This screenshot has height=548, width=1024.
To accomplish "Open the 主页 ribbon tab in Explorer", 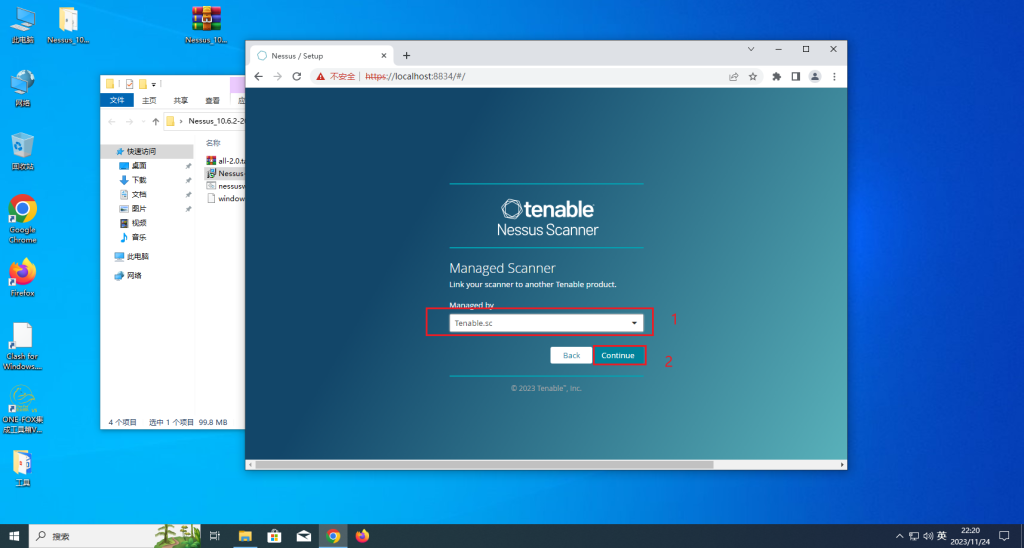I will [149, 100].
